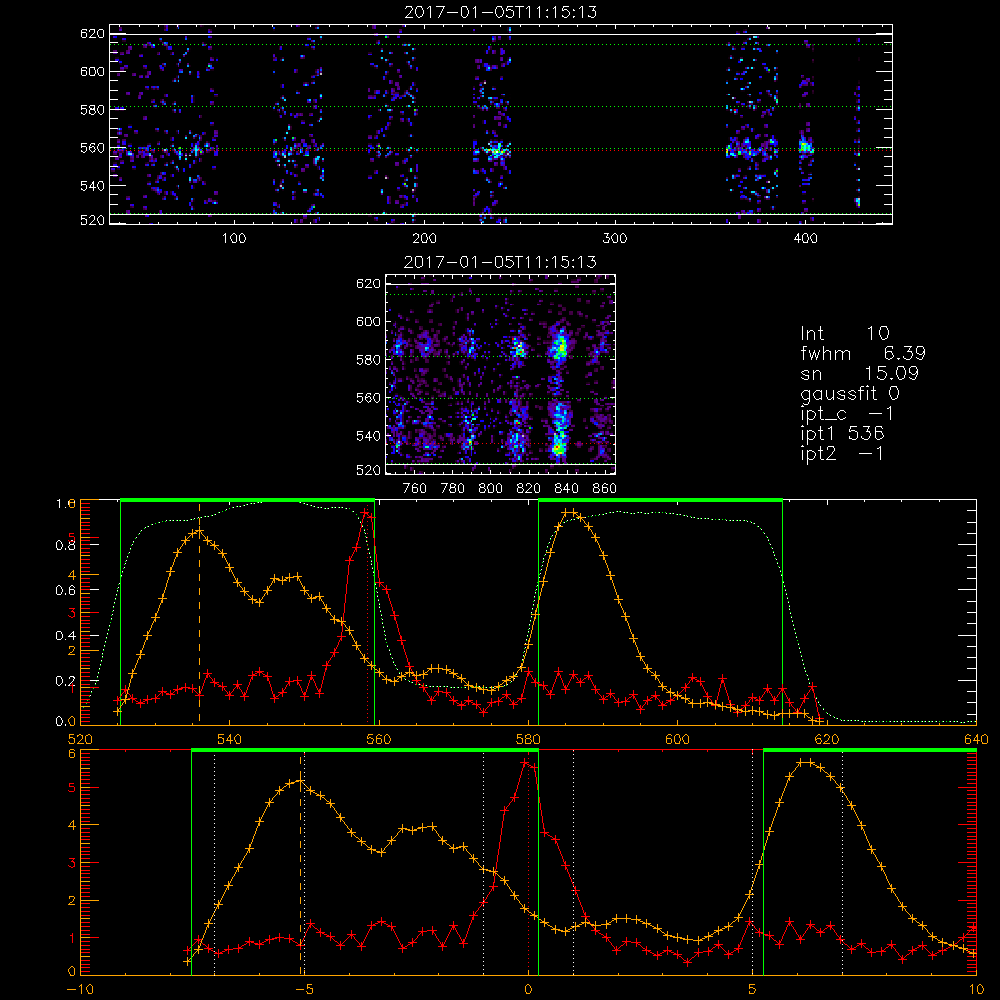Click x-axis label 760 under middle image
The image size is (1000, 1000).
tap(415, 489)
